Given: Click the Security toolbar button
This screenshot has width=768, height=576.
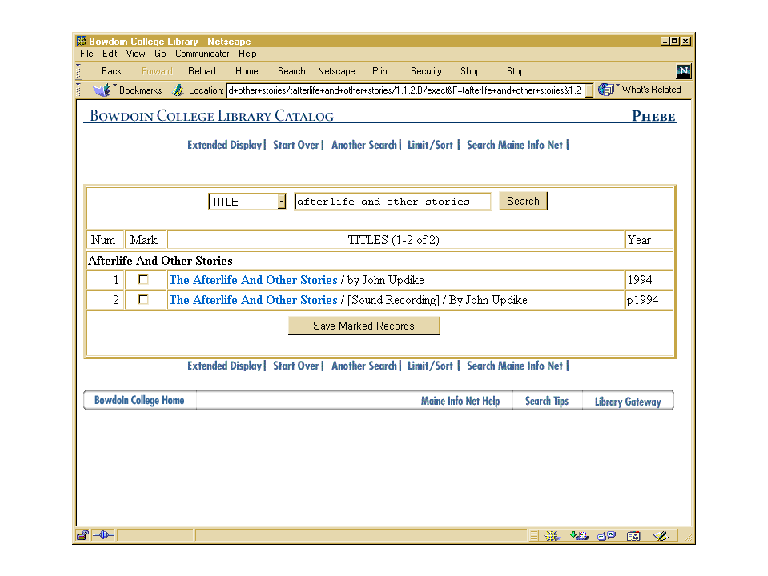Looking at the screenshot, I should point(426,71).
